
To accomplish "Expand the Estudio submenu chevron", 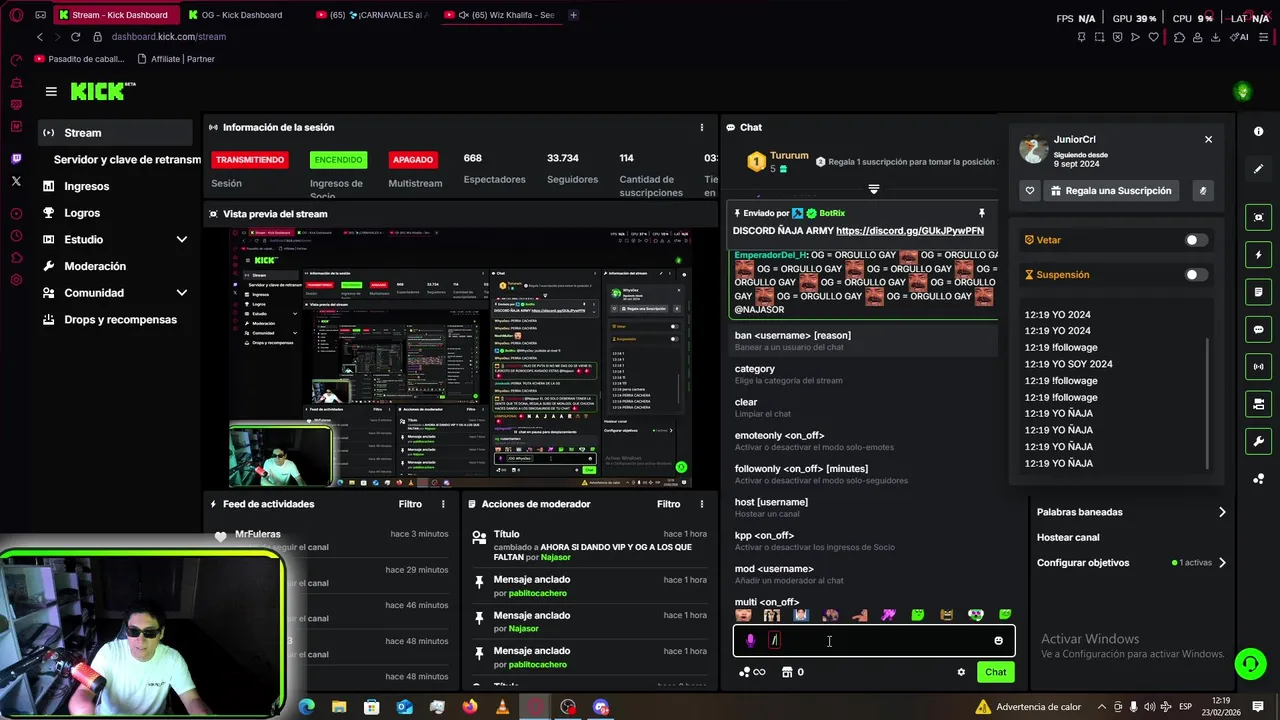I will click(182, 240).
